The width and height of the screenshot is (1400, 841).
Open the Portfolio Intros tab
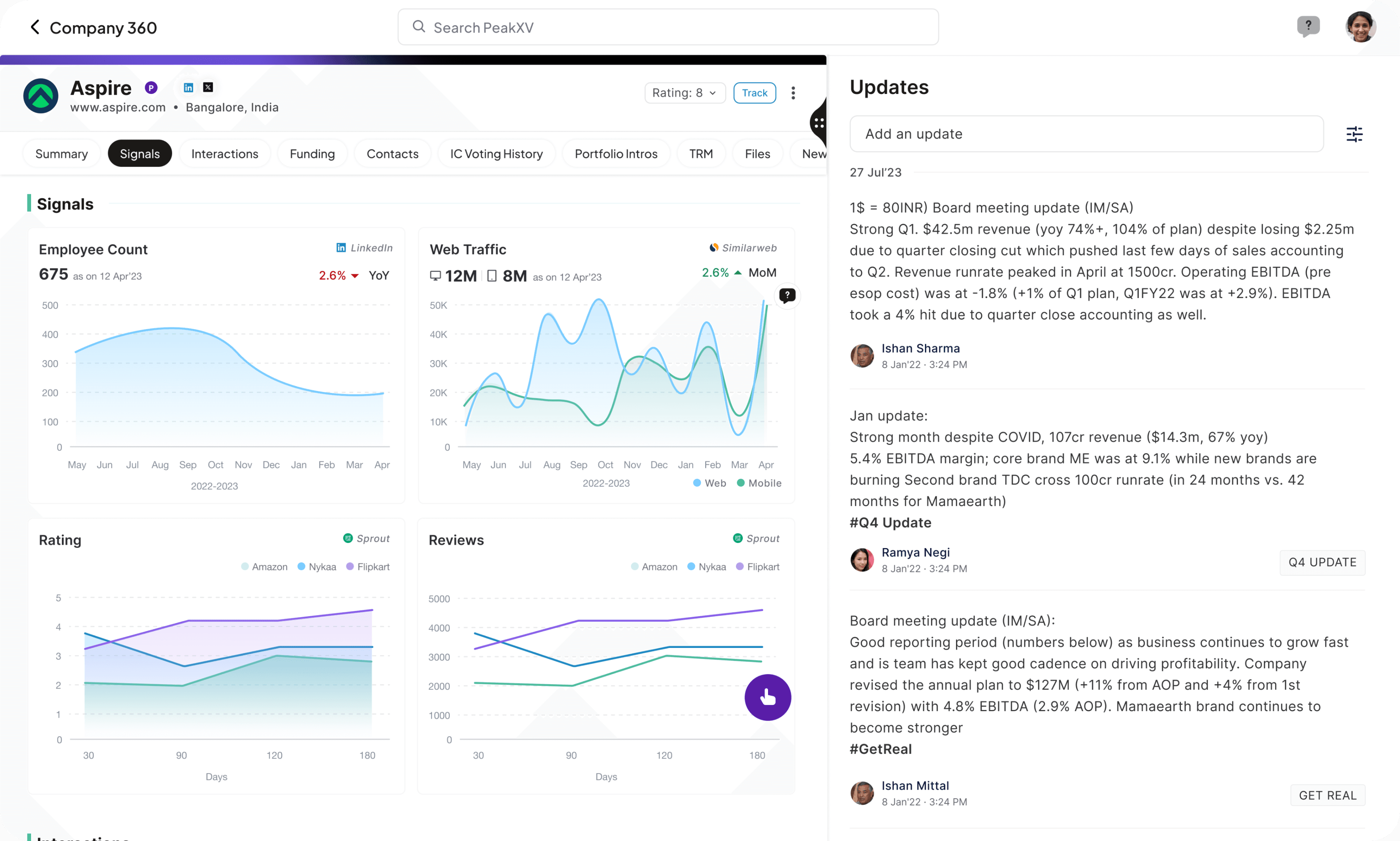coord(616,154)
